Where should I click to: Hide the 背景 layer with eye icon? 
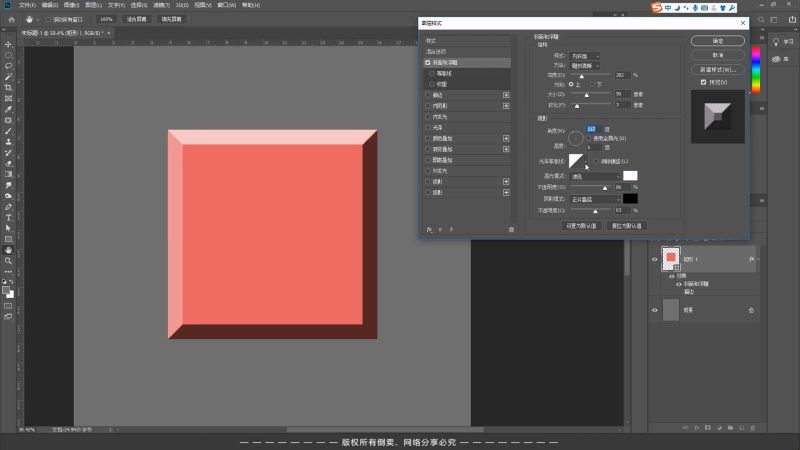[x=655, y=311]
